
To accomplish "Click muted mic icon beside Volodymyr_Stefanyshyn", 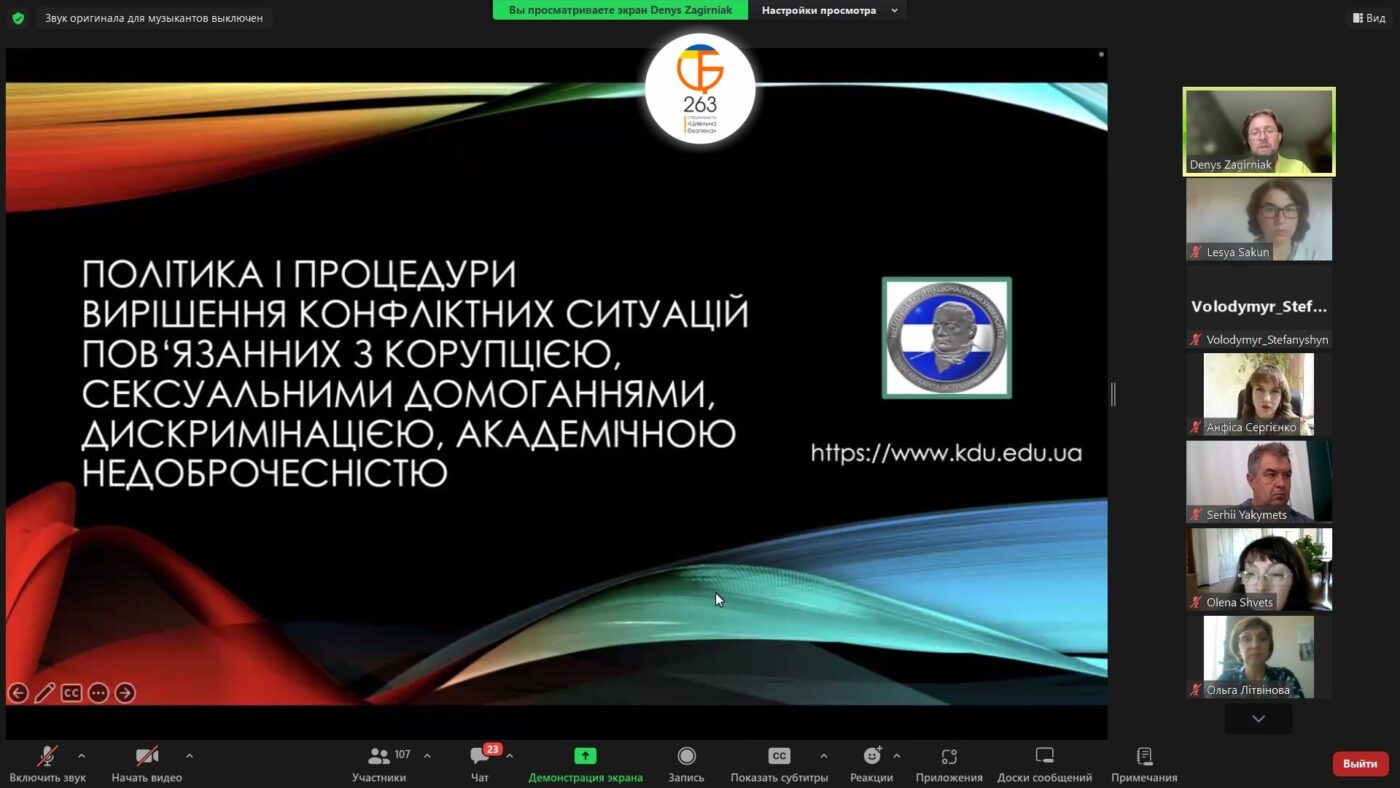I will click(1195, 340).
